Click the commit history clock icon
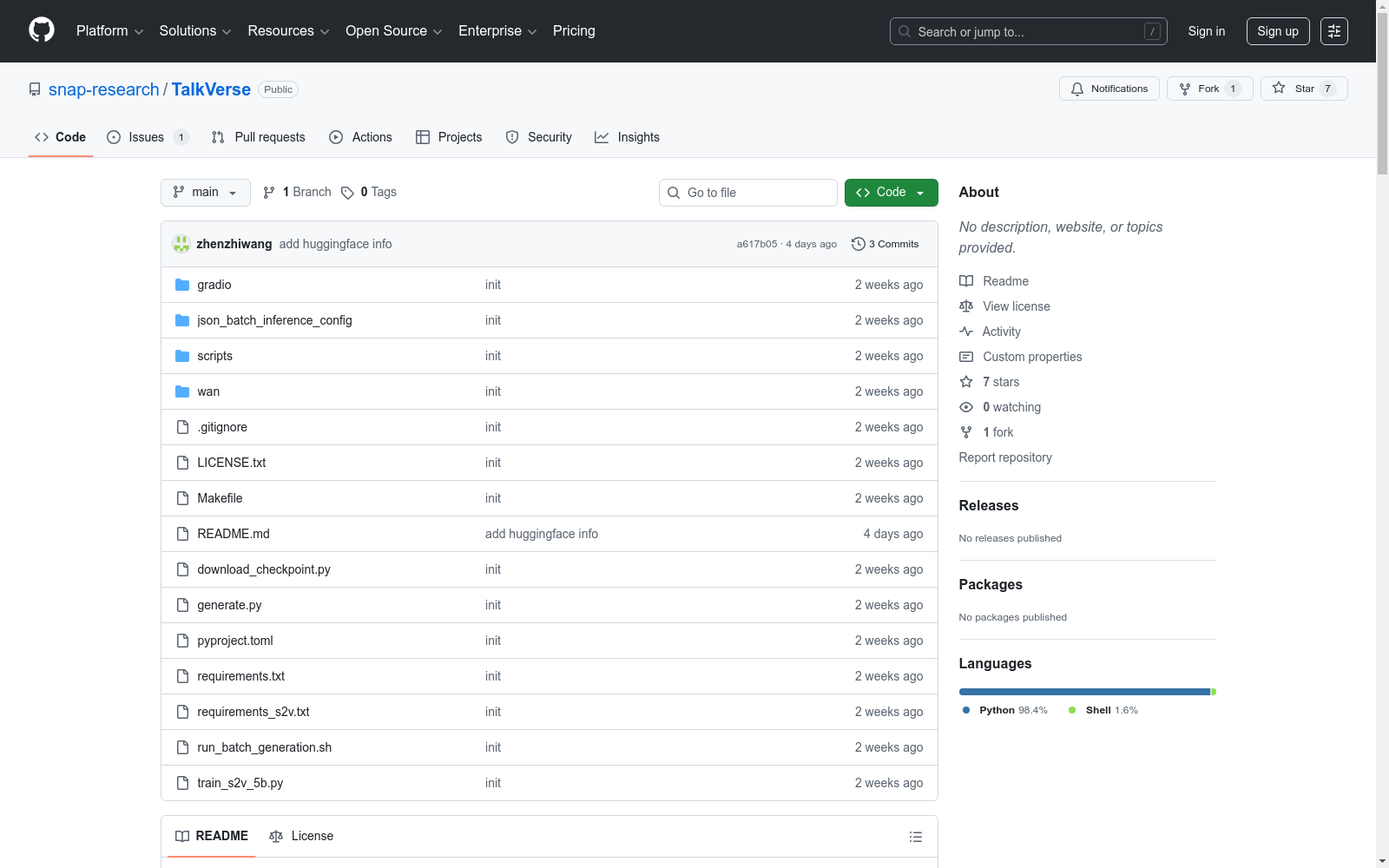The image size is (1389, 868). click(859, 244)
